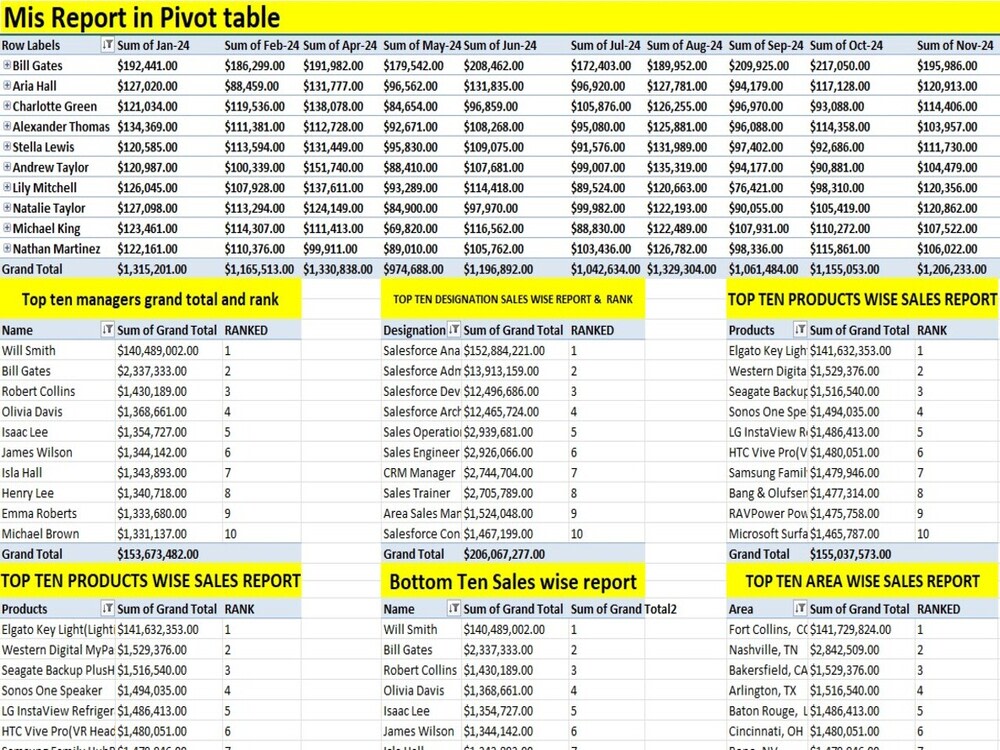
Task: Click LG InstaView Refrigerator in lower-left table
Action: point(57,711)
